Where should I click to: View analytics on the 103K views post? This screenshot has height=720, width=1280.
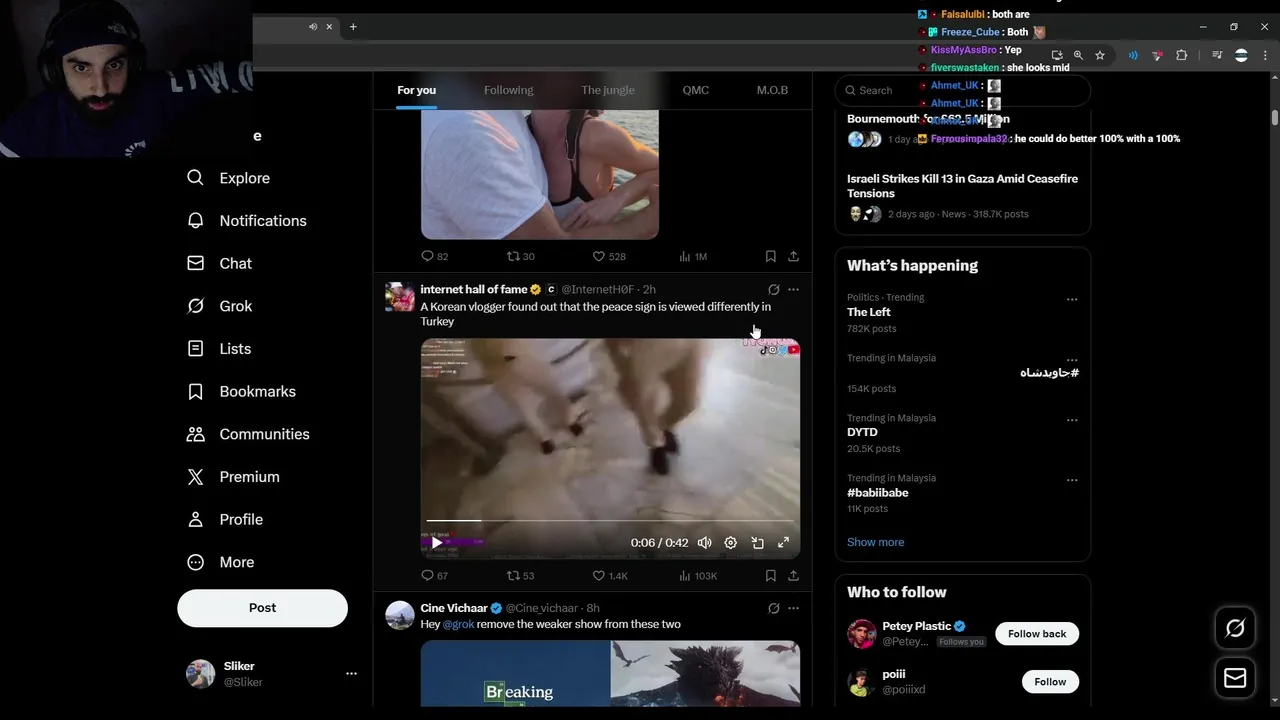click(x=698, y=576)
